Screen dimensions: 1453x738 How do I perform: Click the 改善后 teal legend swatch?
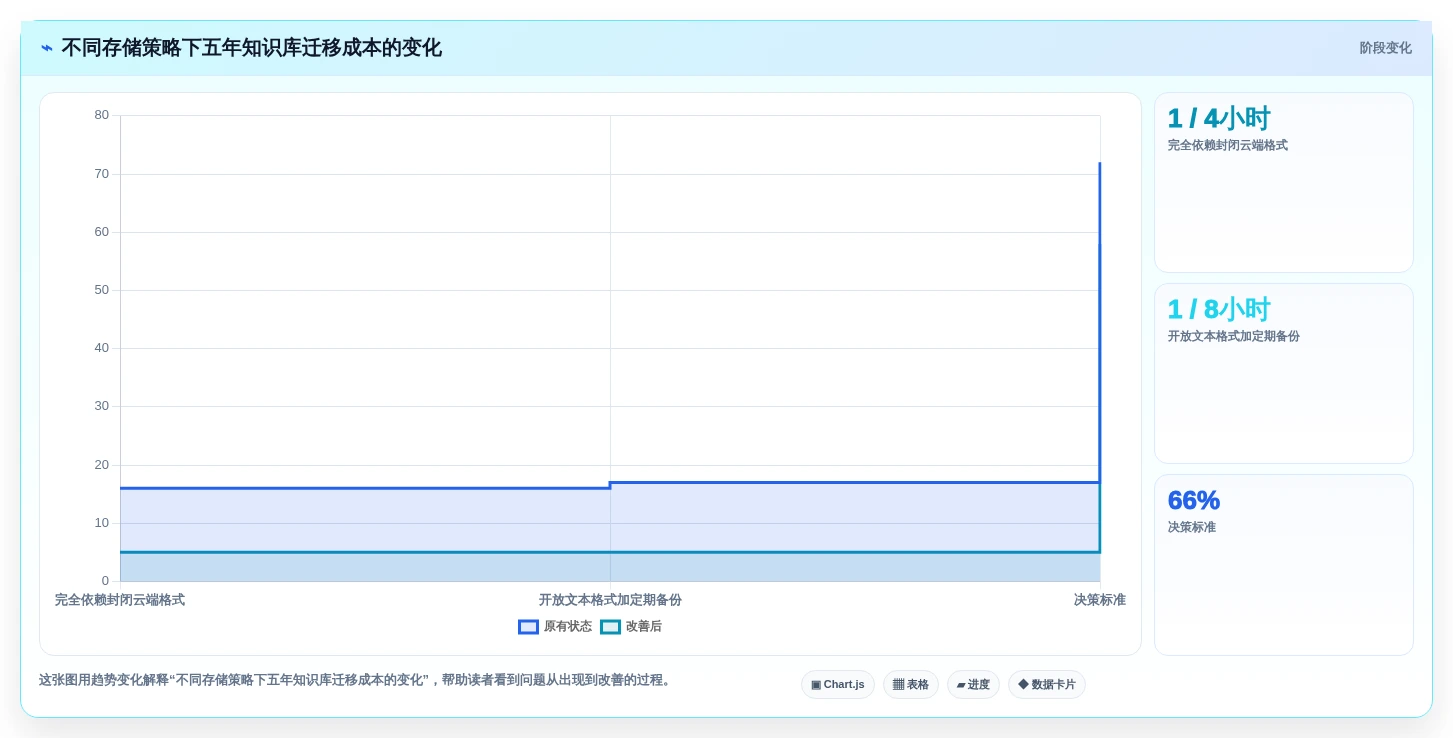[x=610, y=627]
